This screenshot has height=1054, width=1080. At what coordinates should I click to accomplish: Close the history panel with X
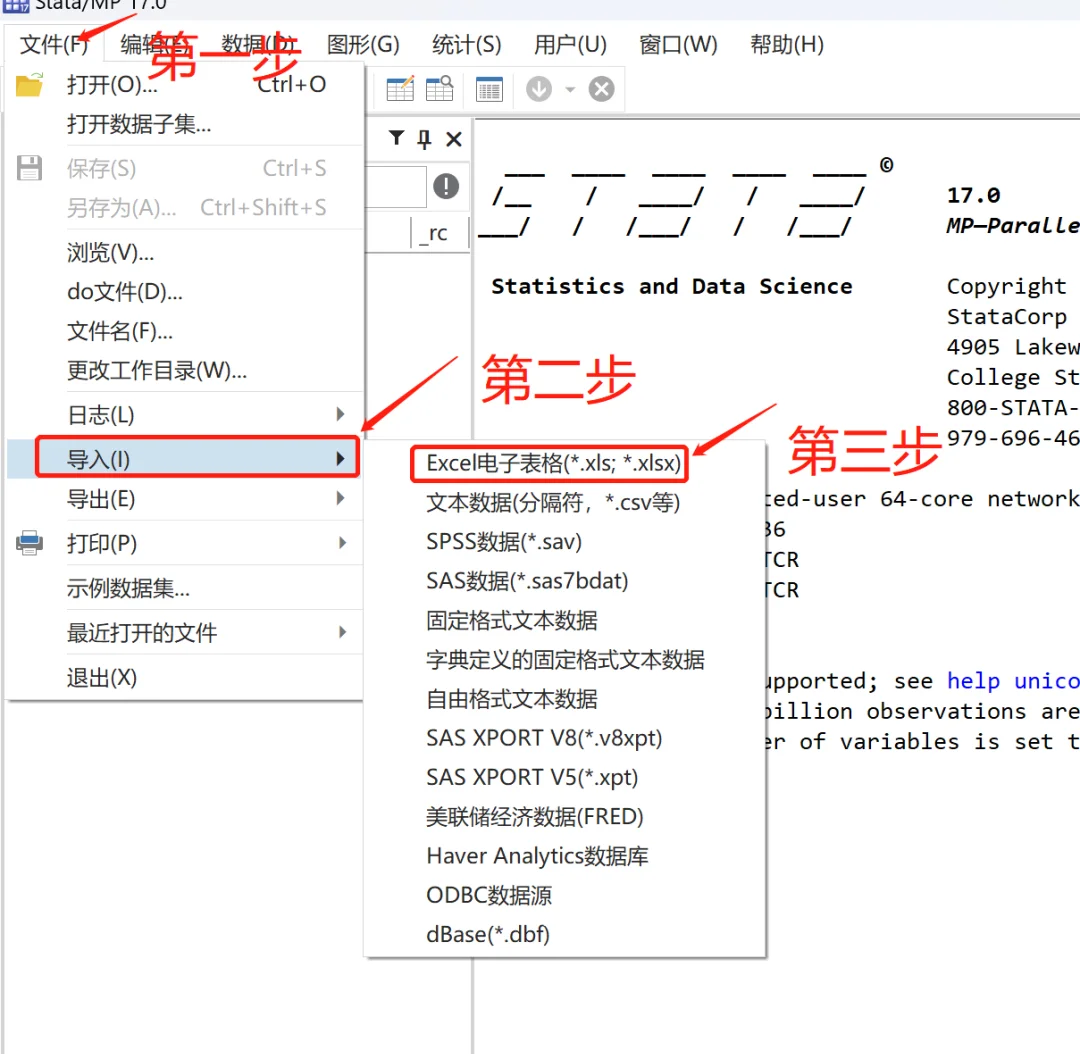pyautogui.click(x=453, y=139)
